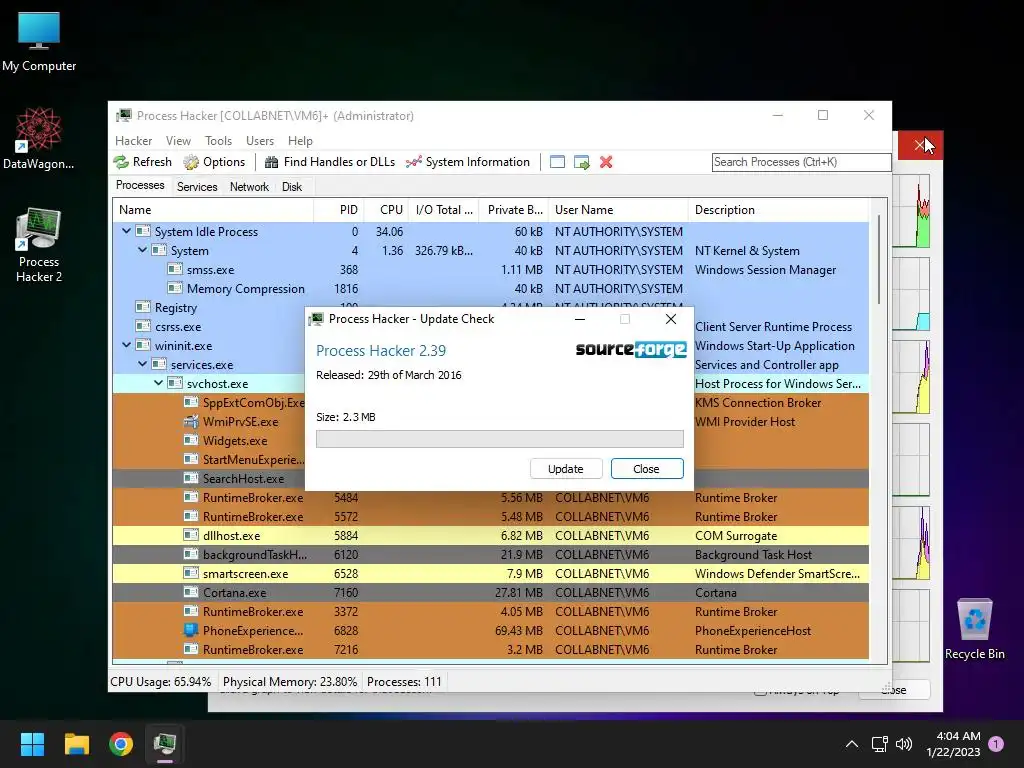Select the smartscreen.exe row
The height and width of the screenshot is (768, 1024).
tap(490, 573)
